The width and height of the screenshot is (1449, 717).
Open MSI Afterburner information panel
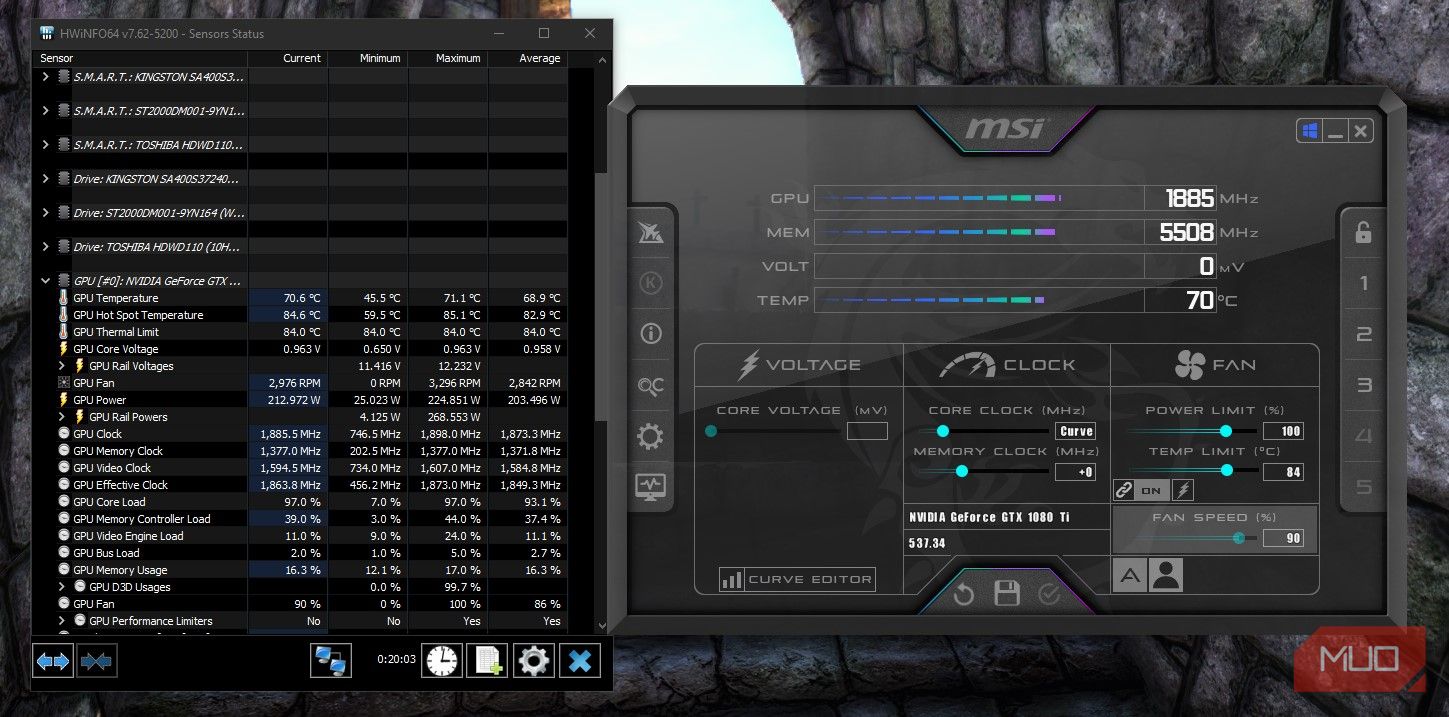pos(651,333)
